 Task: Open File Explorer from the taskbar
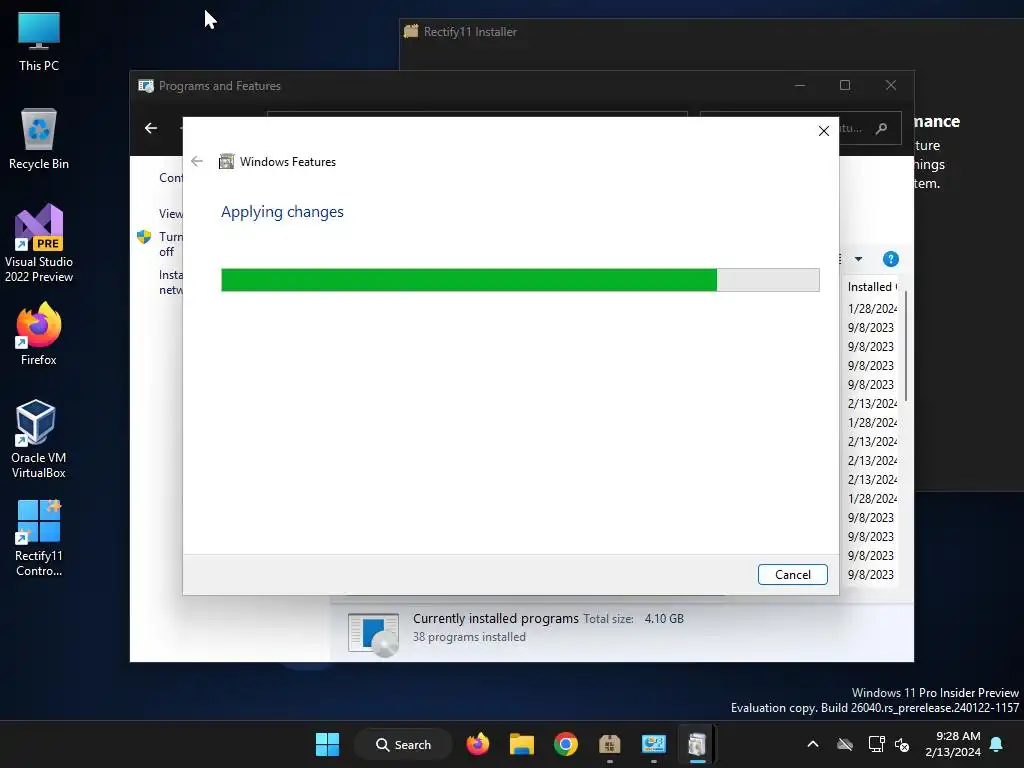click(x=521, y=744)
